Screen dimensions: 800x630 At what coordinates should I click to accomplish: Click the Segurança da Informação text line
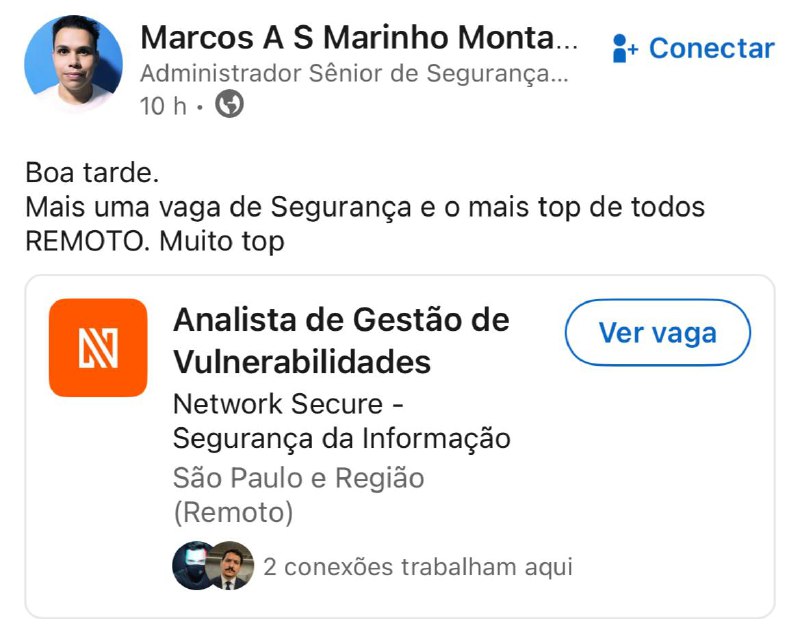(x=341, y=438)
